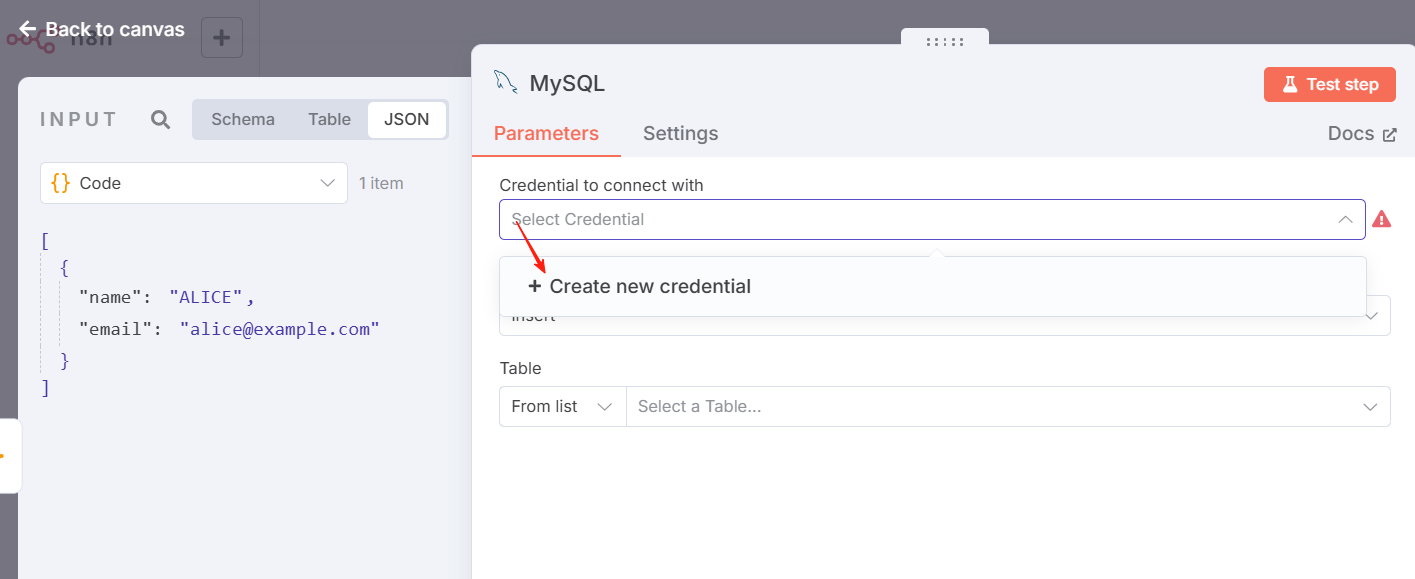Switch input view to Schema
Screen dimensions: 1415x579
243,119
